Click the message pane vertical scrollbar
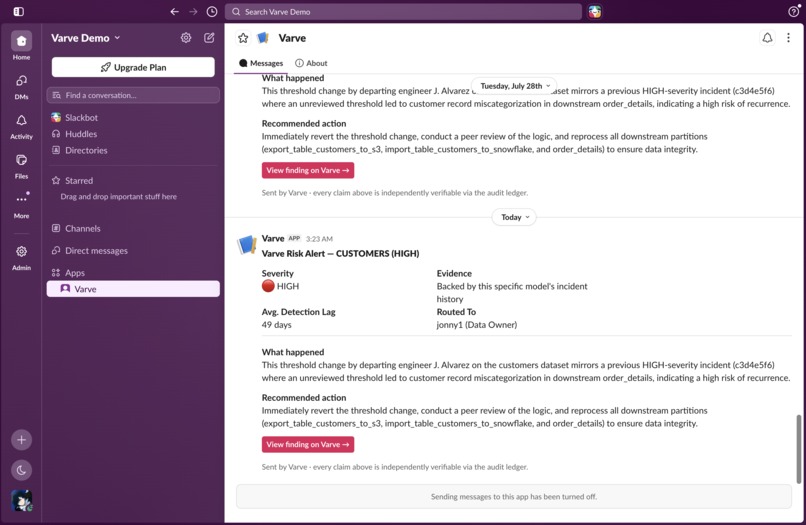 coord(798,449)
